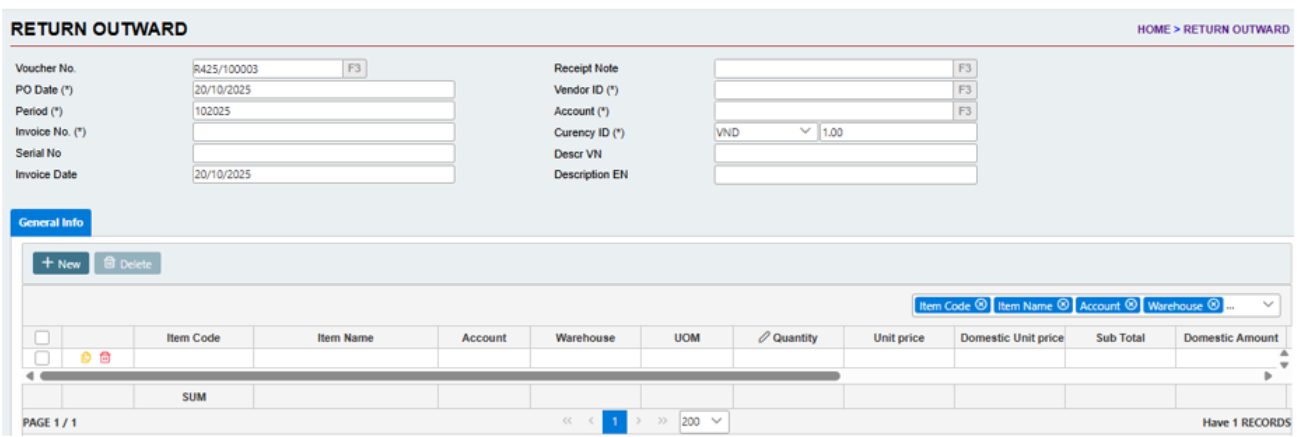The height and width of the screenshot is (437, 1297).
Task: Remove the Warehouse column tag
Action: point(1213,305)
